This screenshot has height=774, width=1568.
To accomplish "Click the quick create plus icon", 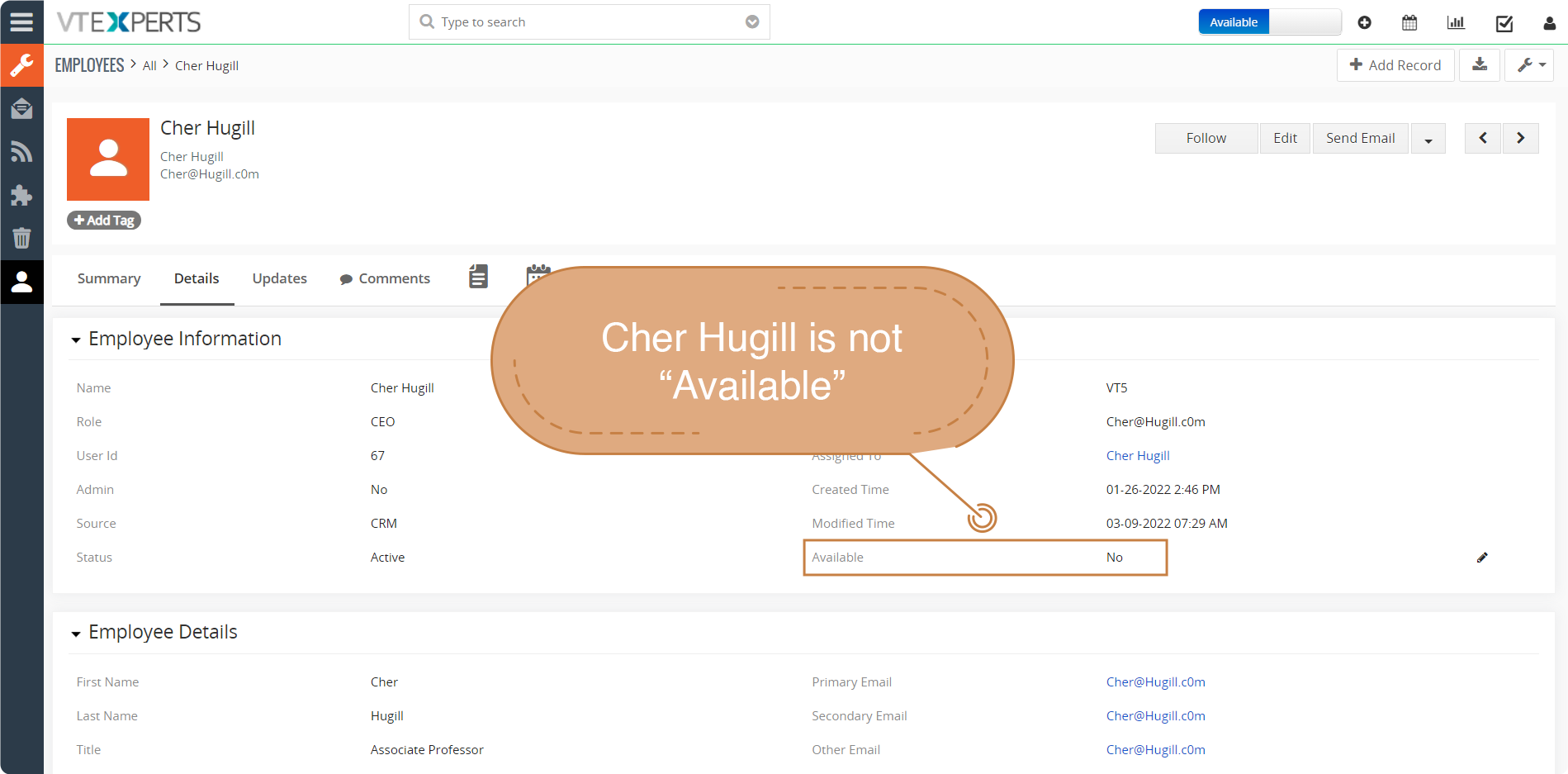I will (x=1364, y=22).
